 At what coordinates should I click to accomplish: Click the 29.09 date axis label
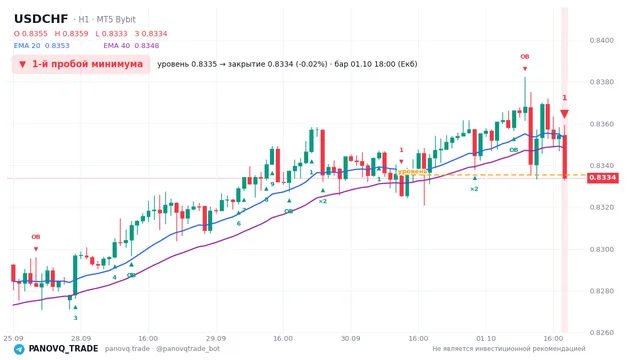216,338
